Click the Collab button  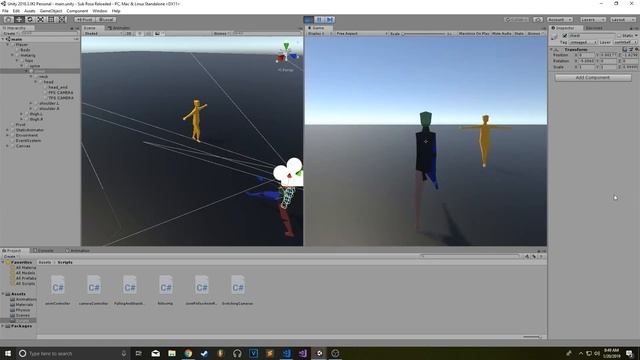(x=516, y=20)
